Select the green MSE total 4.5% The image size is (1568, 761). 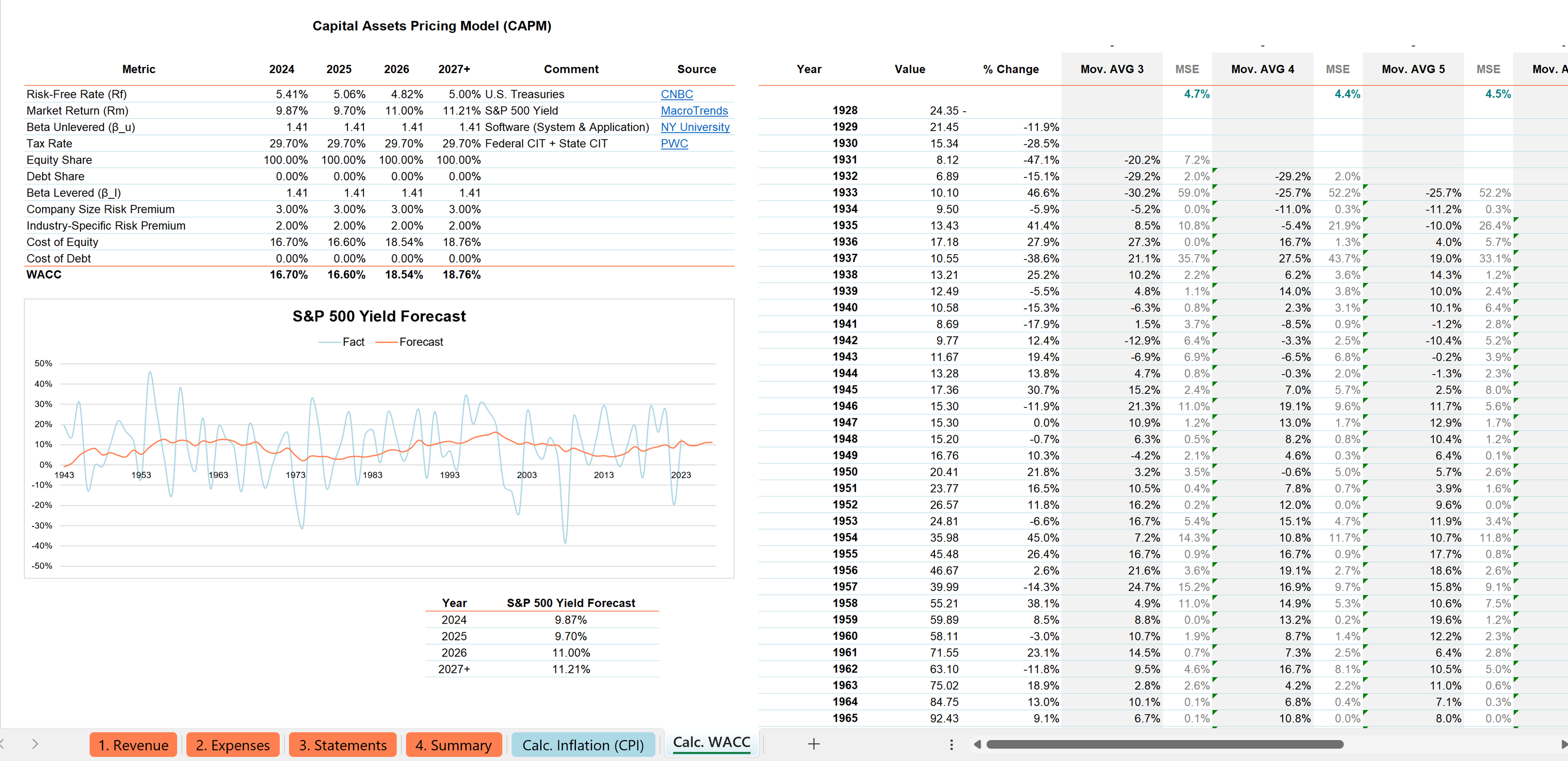pos(1498,94)
